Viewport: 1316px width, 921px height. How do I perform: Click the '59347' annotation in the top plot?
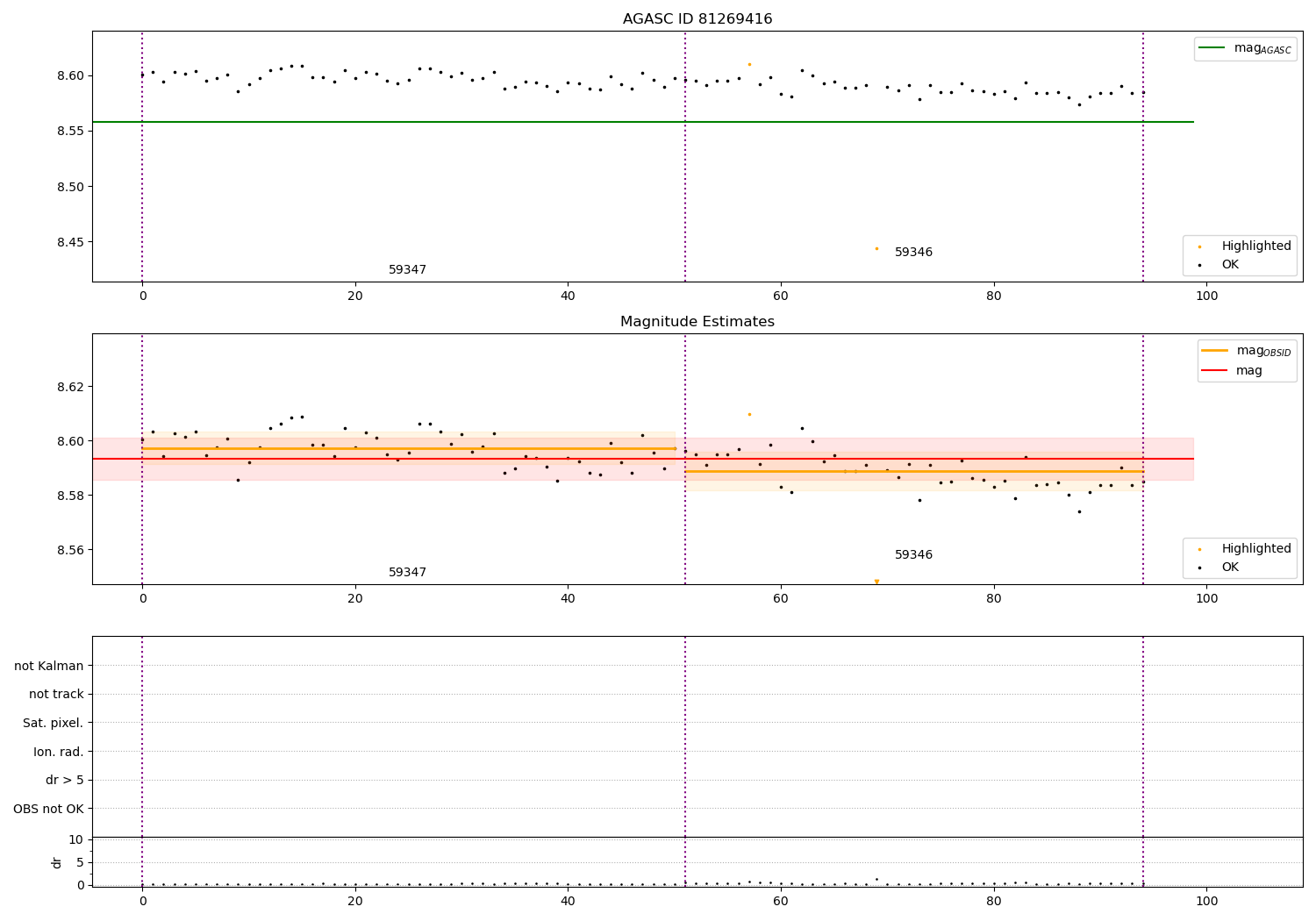[407, 270]
